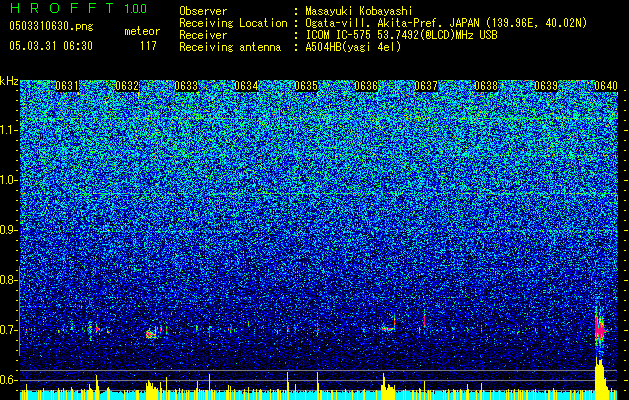Viewport: 629px width, 400px height.
Task: Click the 0639 time marker
Action: [546, 86]
